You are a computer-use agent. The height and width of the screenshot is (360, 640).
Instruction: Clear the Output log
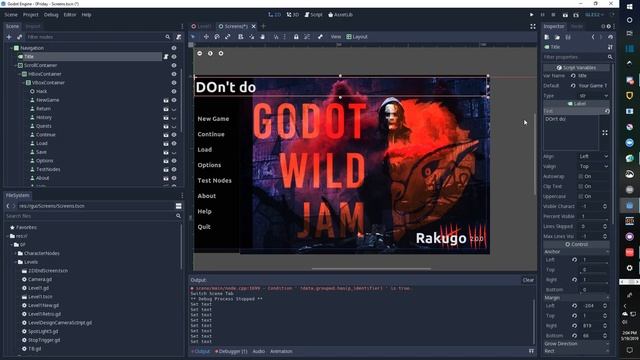528,280
